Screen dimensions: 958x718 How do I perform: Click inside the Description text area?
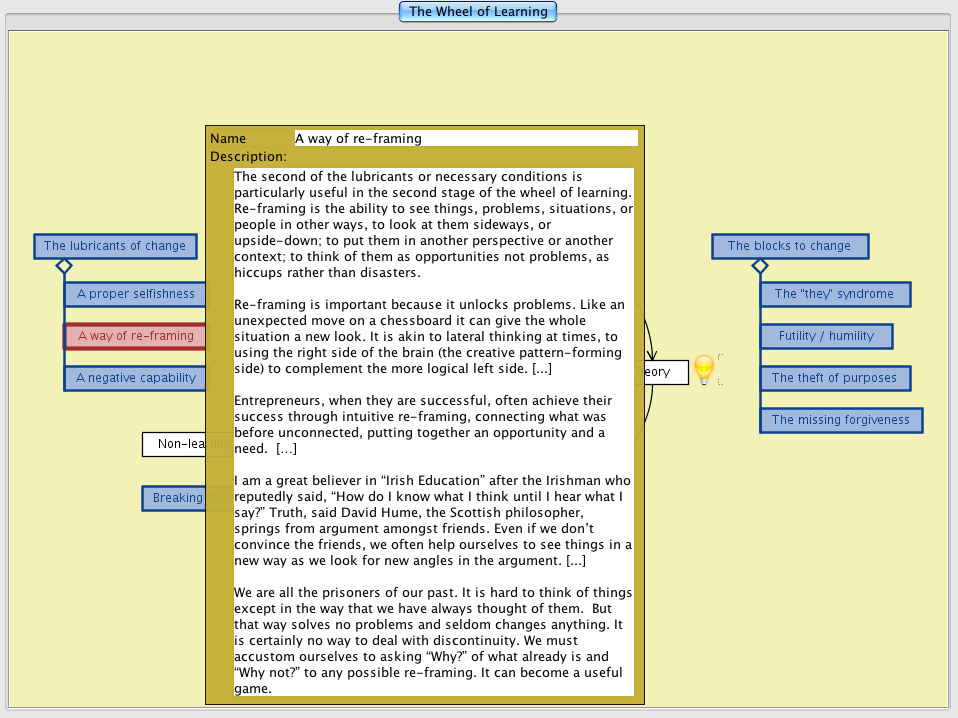433,430
